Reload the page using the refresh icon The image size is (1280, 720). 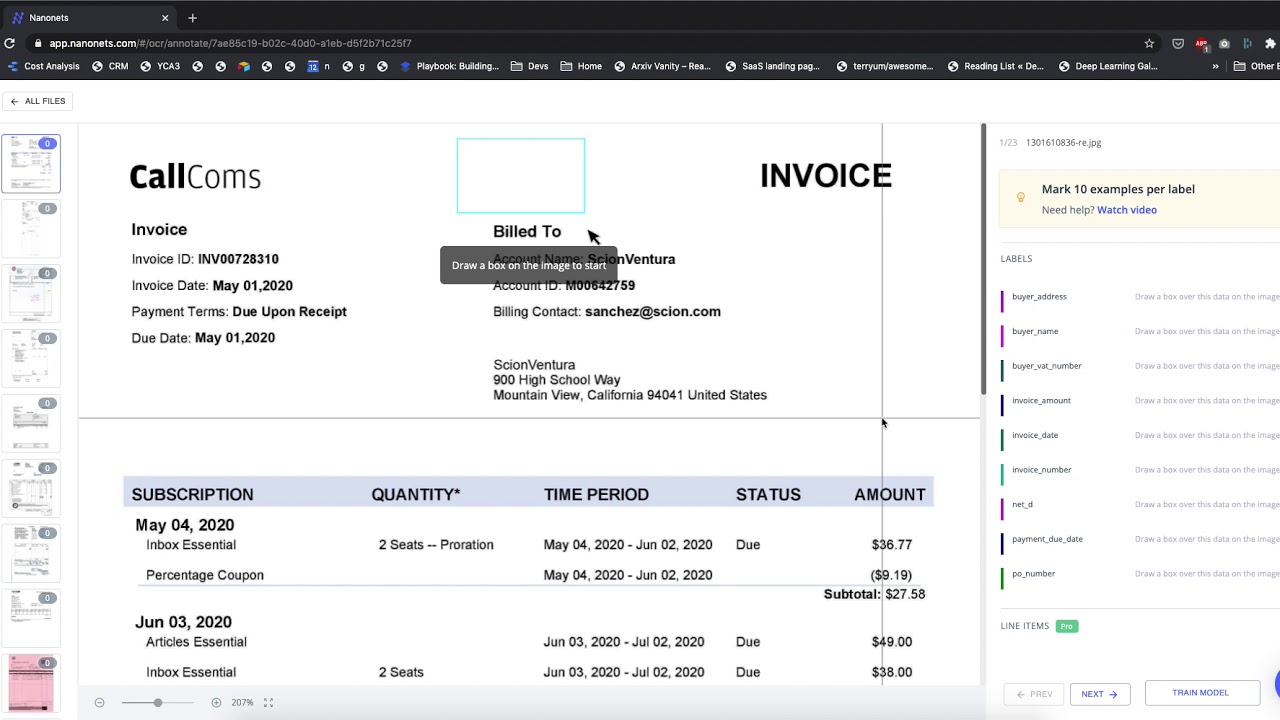[x=9, y=43]
